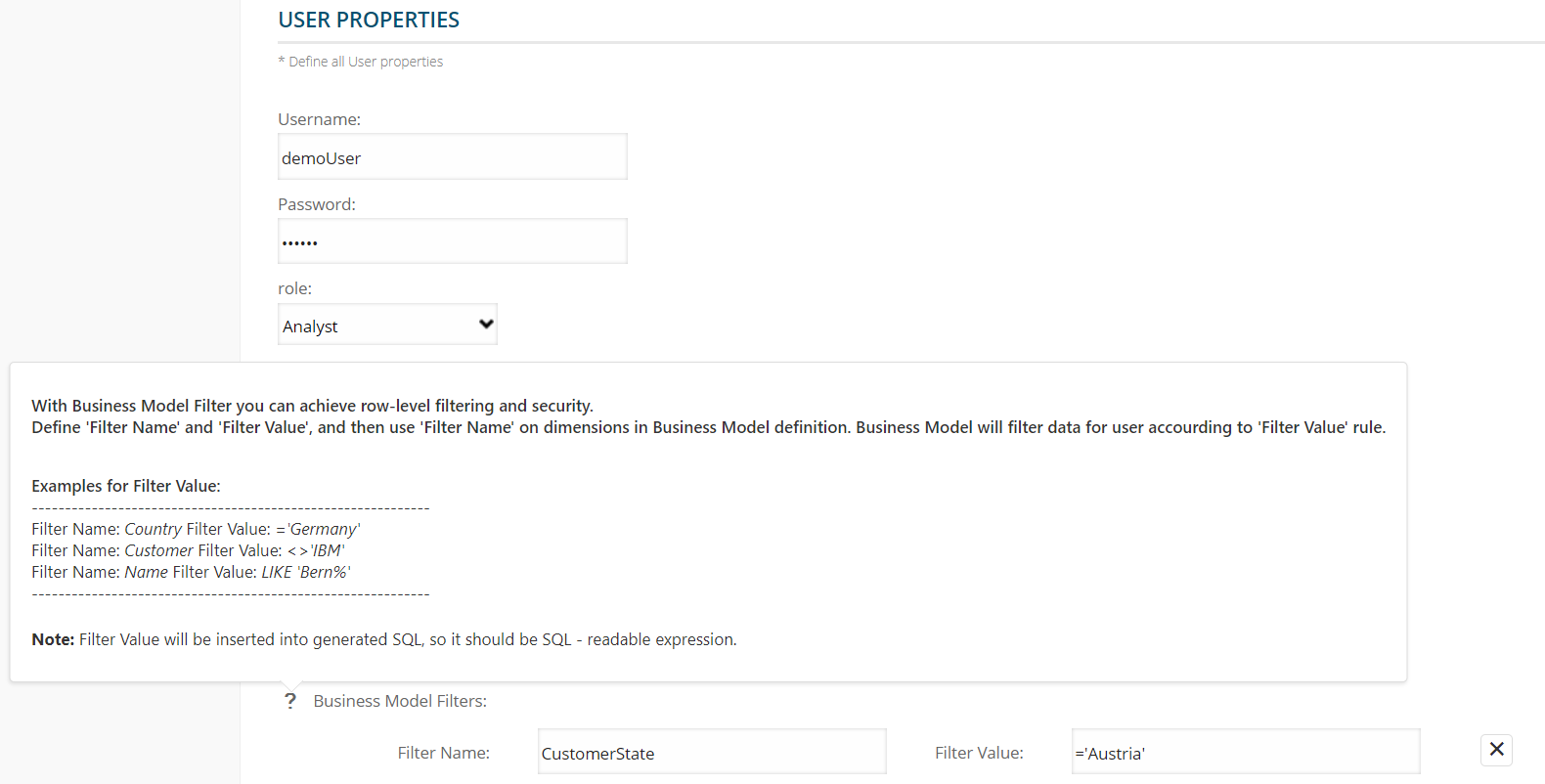1545x784 pixels.
Task: Click the Note text about generated SQL
Action: (384, 639)
